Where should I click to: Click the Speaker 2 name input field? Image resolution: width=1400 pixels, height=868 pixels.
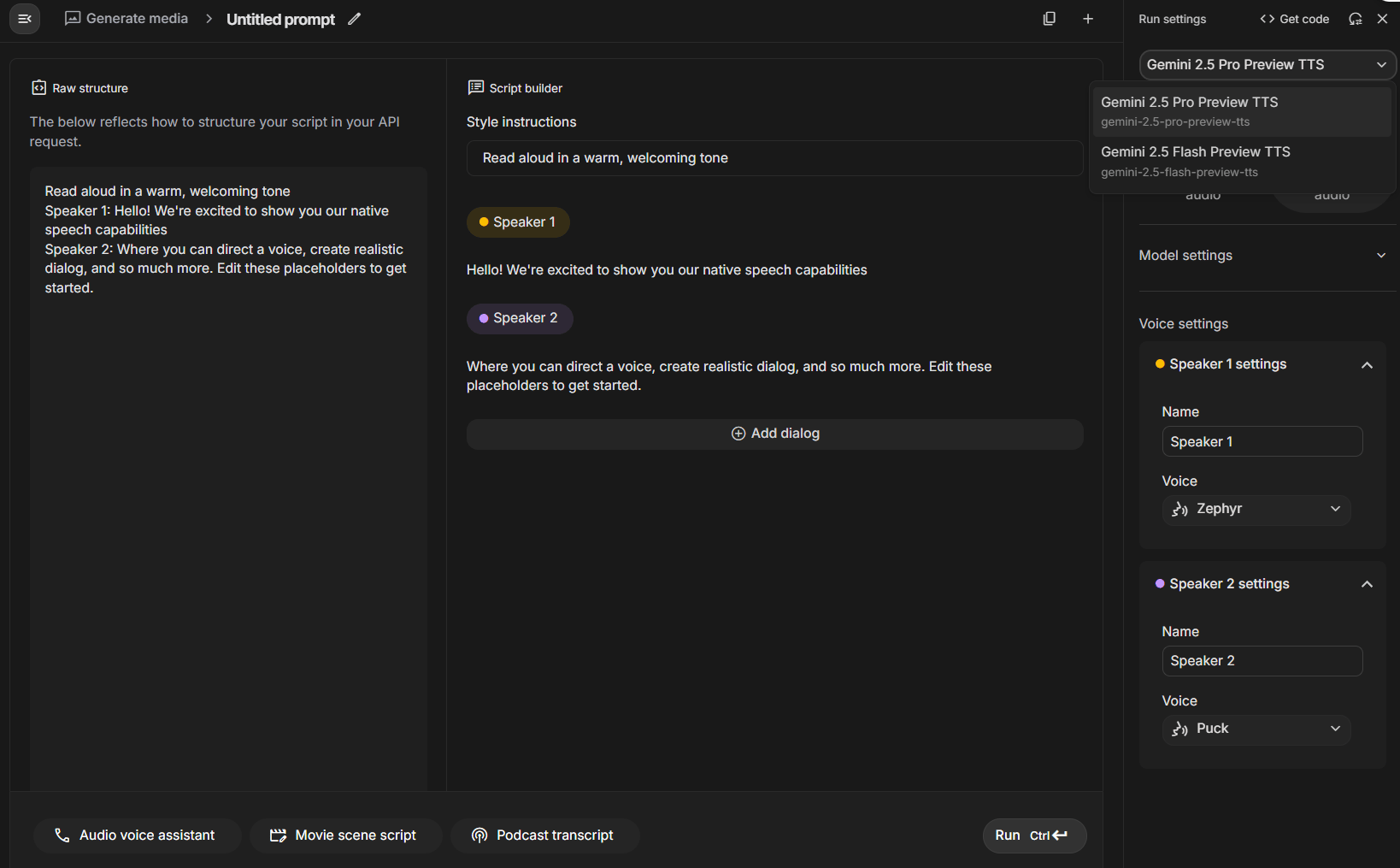[1262, 661]
